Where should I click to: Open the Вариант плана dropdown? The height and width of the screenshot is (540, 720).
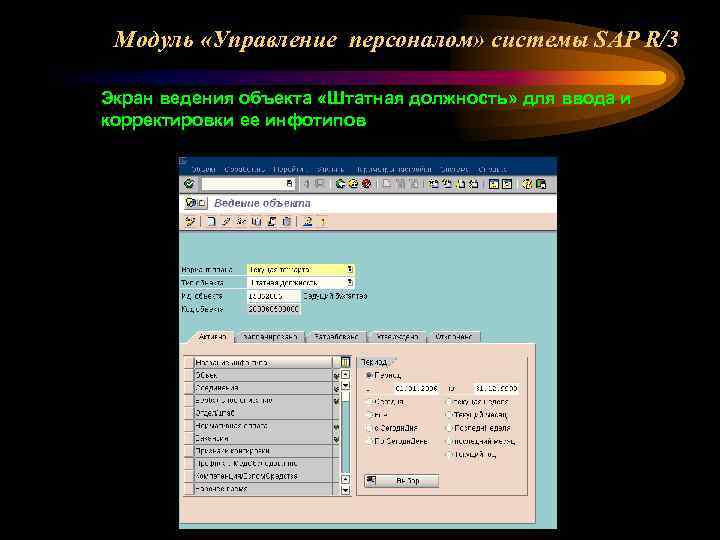pyautogui.click(x=350, y=270)
